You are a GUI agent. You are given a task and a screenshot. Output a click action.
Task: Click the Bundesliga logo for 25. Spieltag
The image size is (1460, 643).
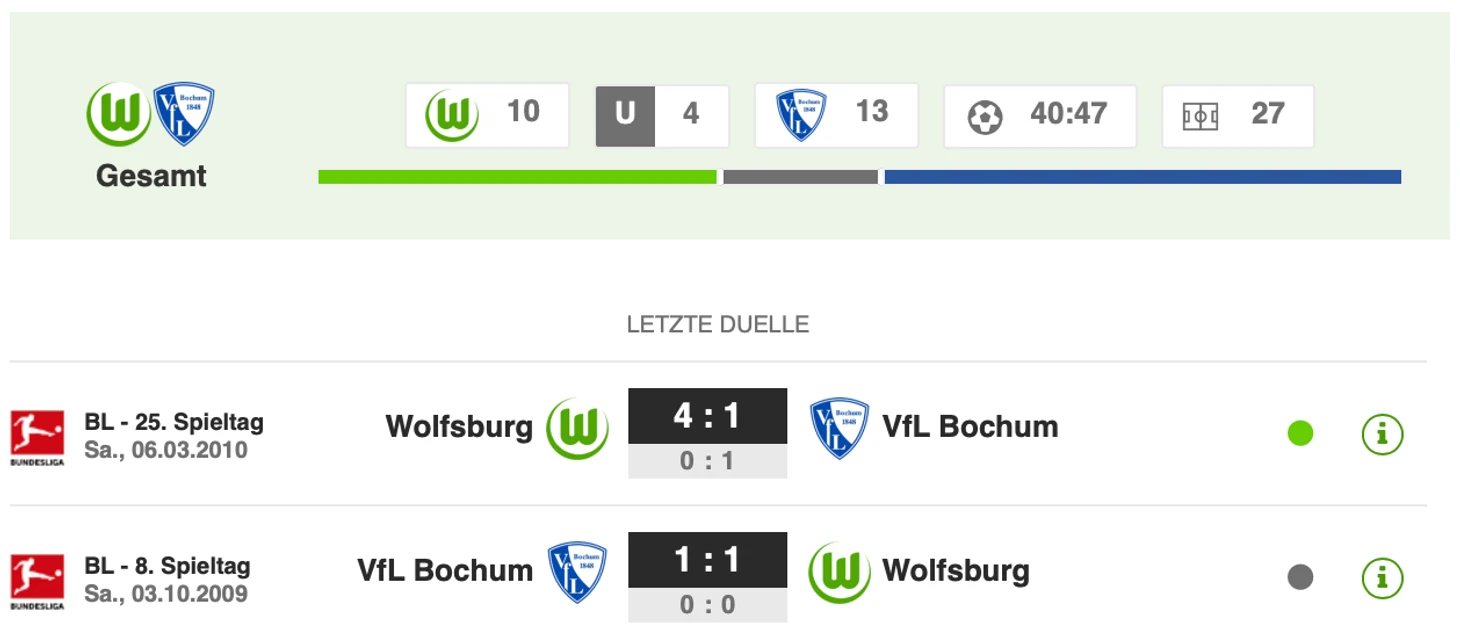(38, 437)
